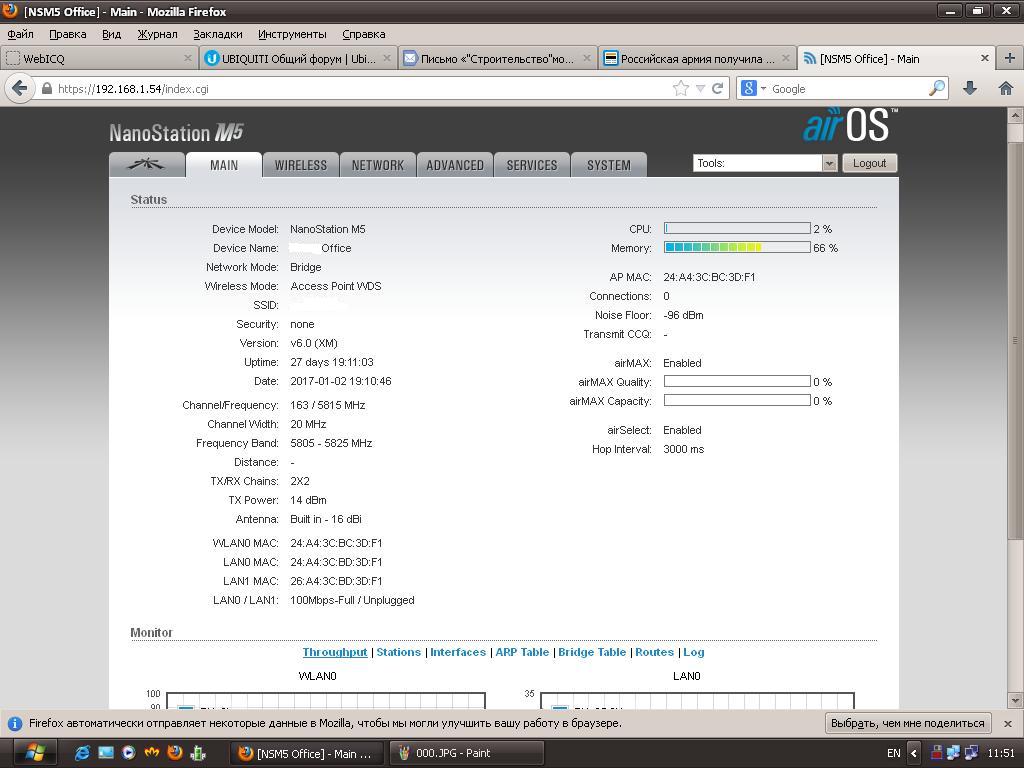Open the Инструменты menu
This screenshot has height=768, width=1024.
tap(292, 34)
